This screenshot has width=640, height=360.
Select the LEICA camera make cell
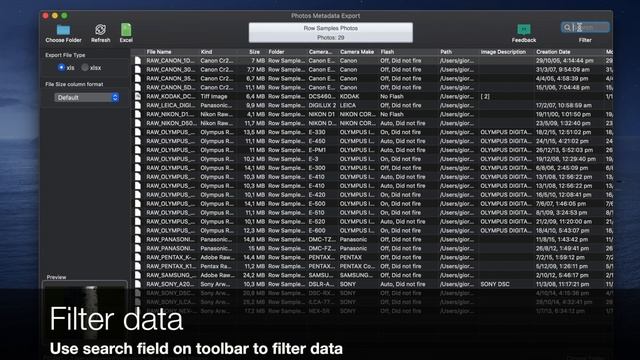point(348,105)
